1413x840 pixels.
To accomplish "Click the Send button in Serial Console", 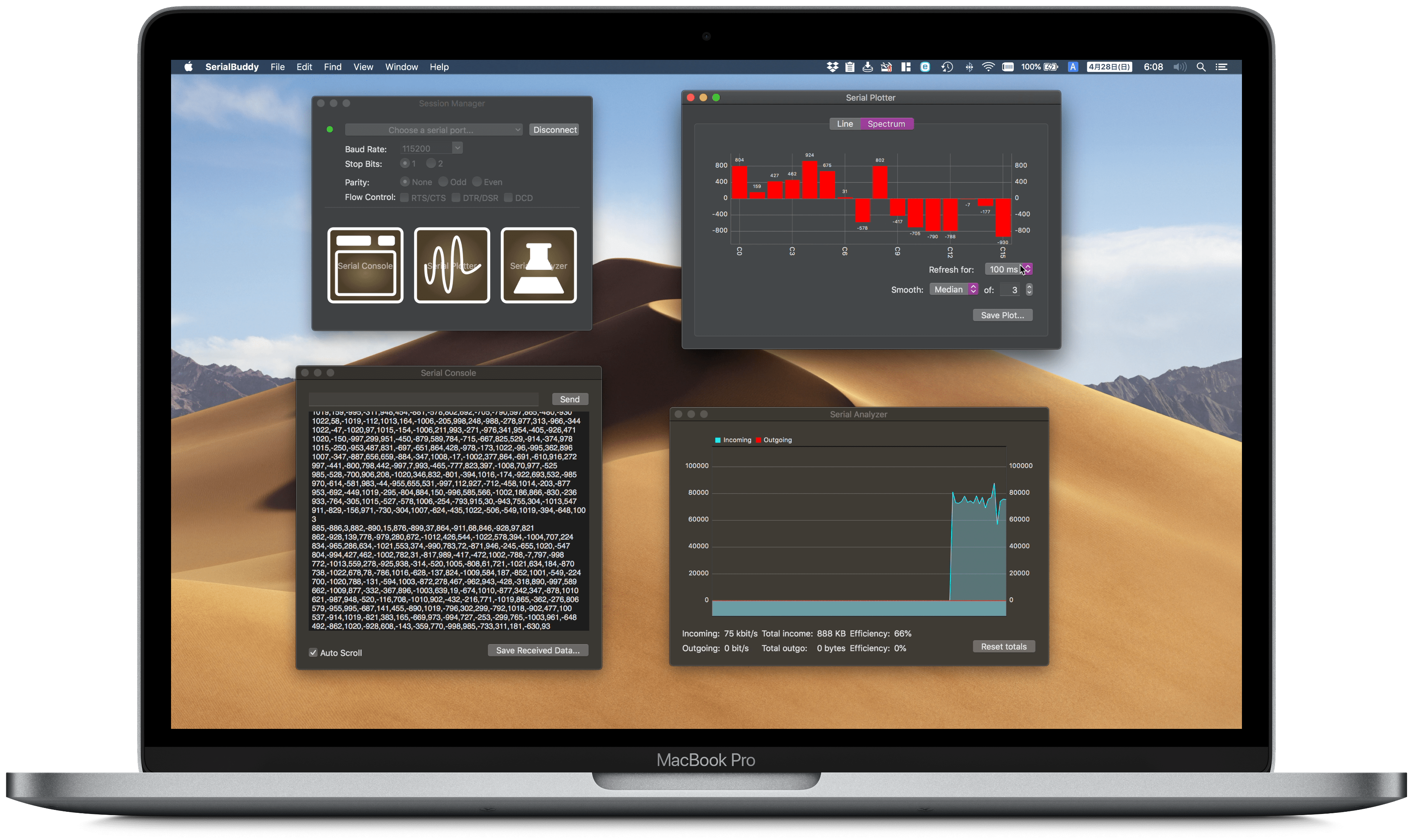I will [570, 399].
